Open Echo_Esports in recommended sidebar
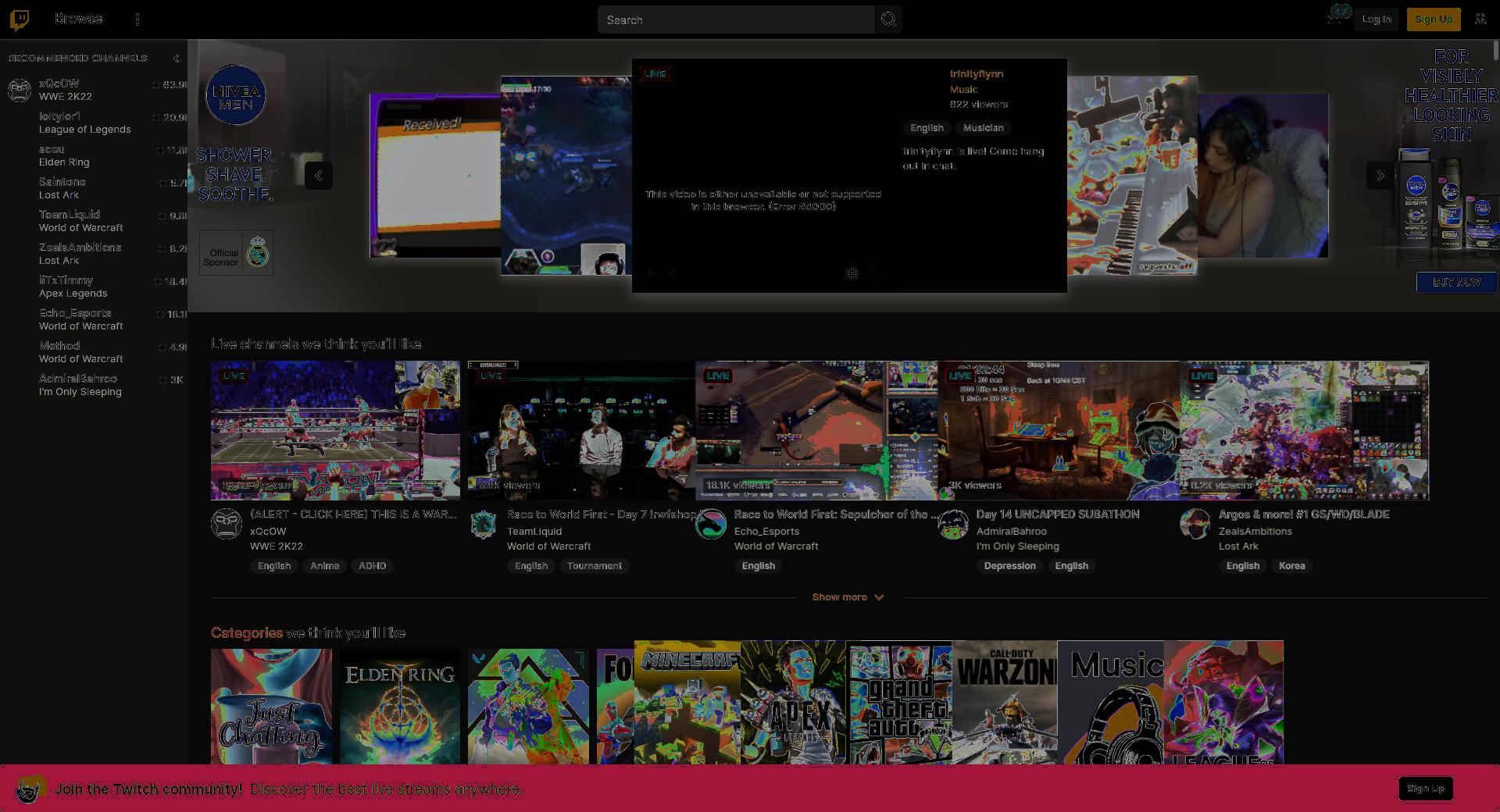This screenshot has width=1500, height=812. [94, 319]
